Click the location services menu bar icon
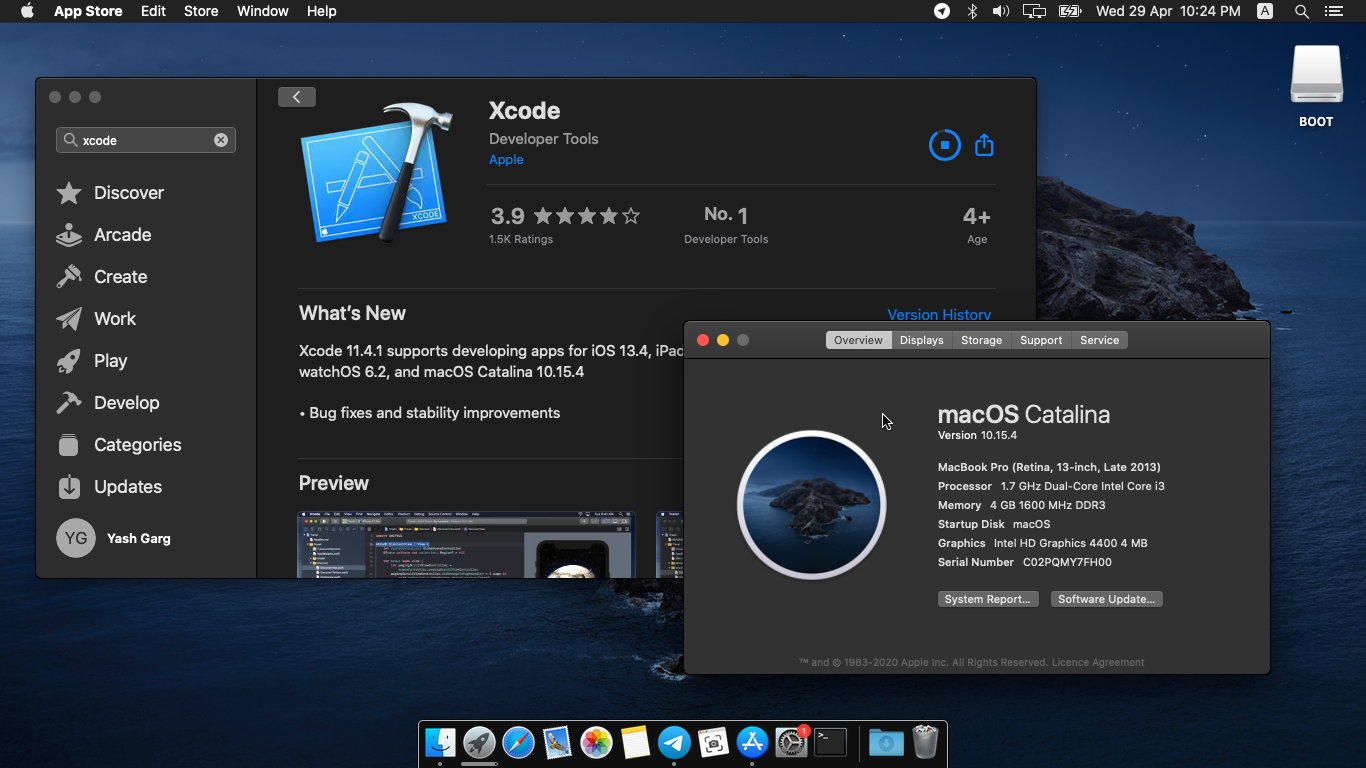The width and height of the screenshot is (1366, 768). pos(942,11)
